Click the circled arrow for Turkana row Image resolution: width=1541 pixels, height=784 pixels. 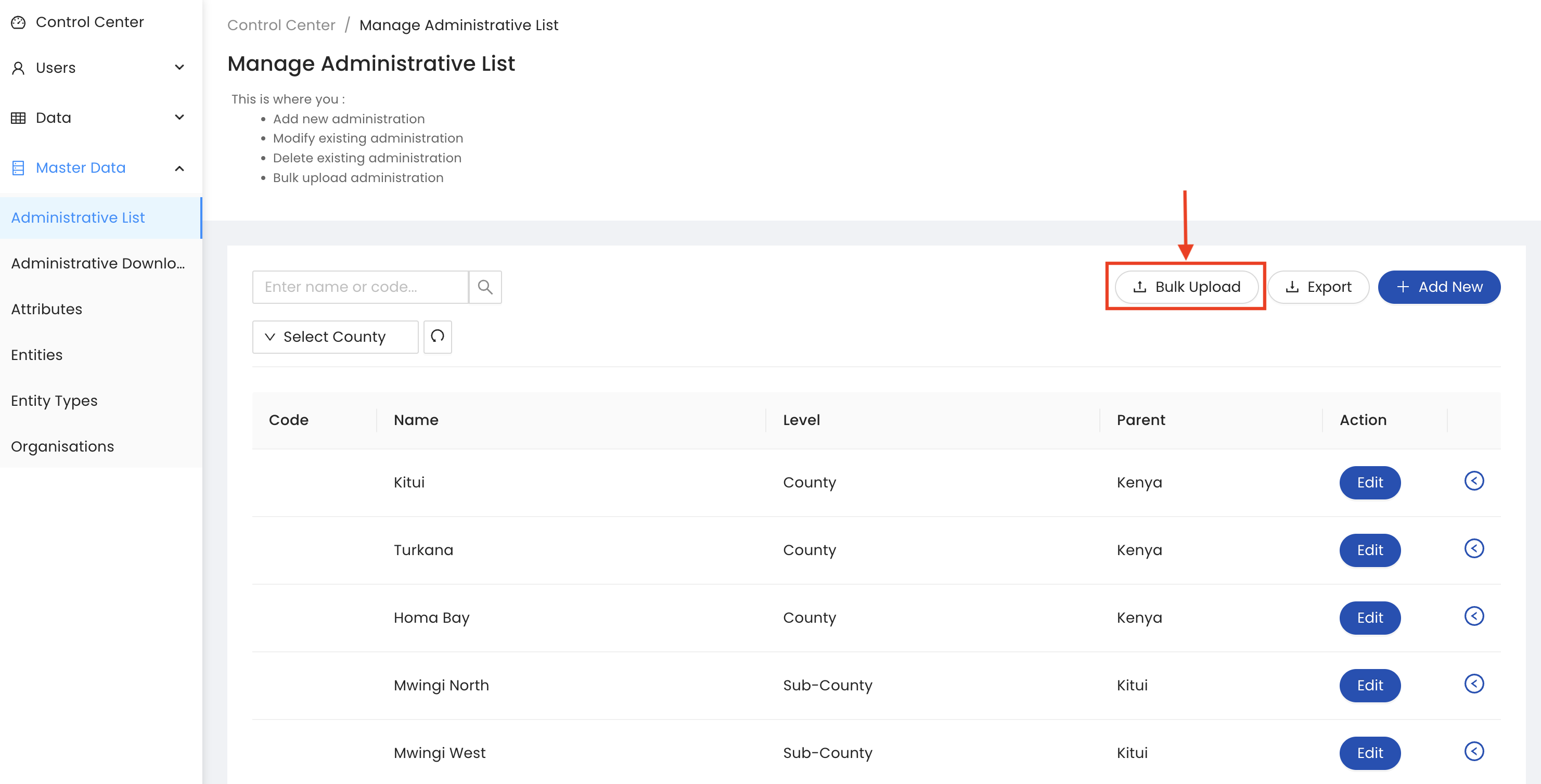click(x=1473, y=548)
